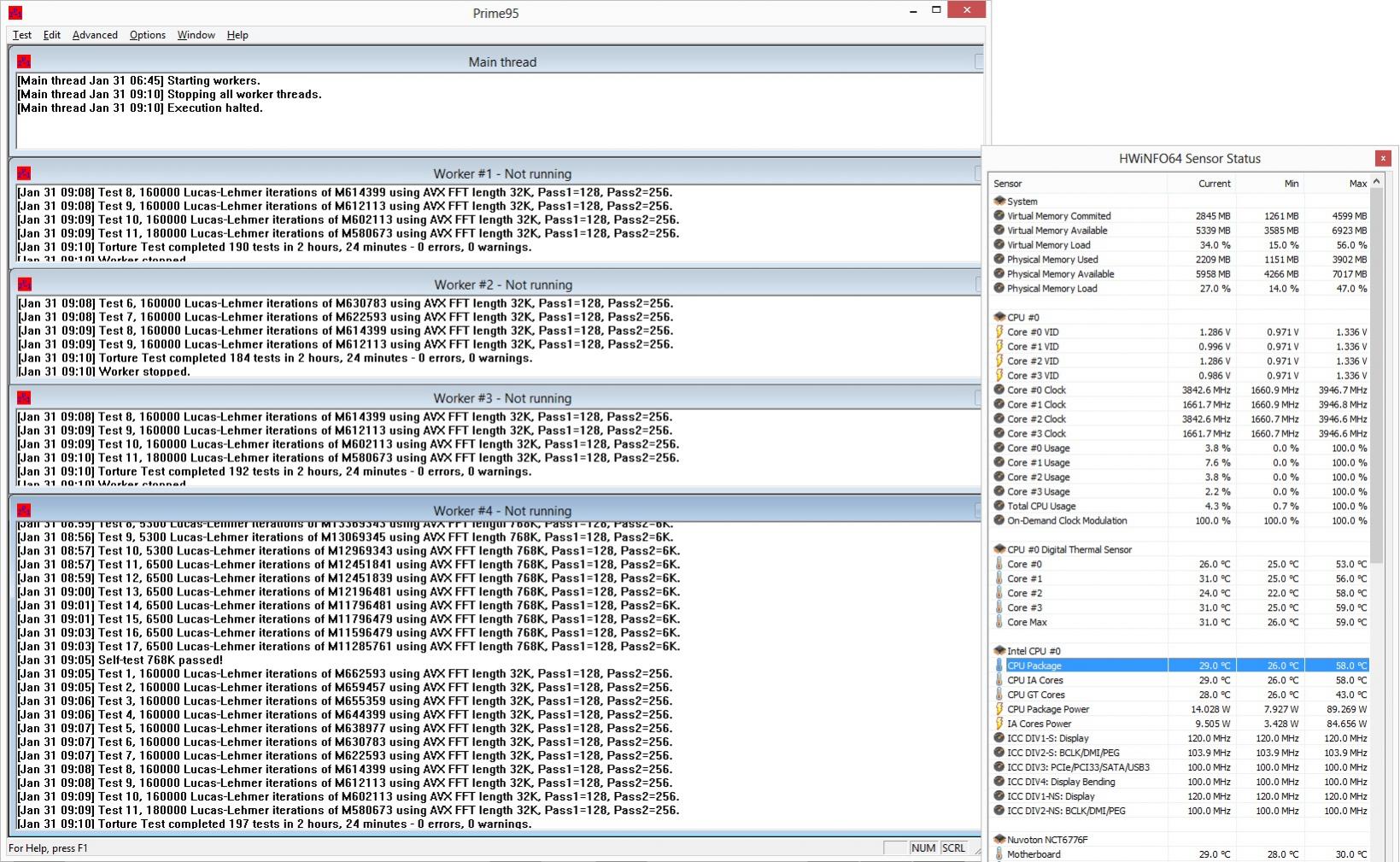This screenshot has height=862, width=1400.
Task: Click the voltage icon beside Core #0 VID
Action: [999, 331]
